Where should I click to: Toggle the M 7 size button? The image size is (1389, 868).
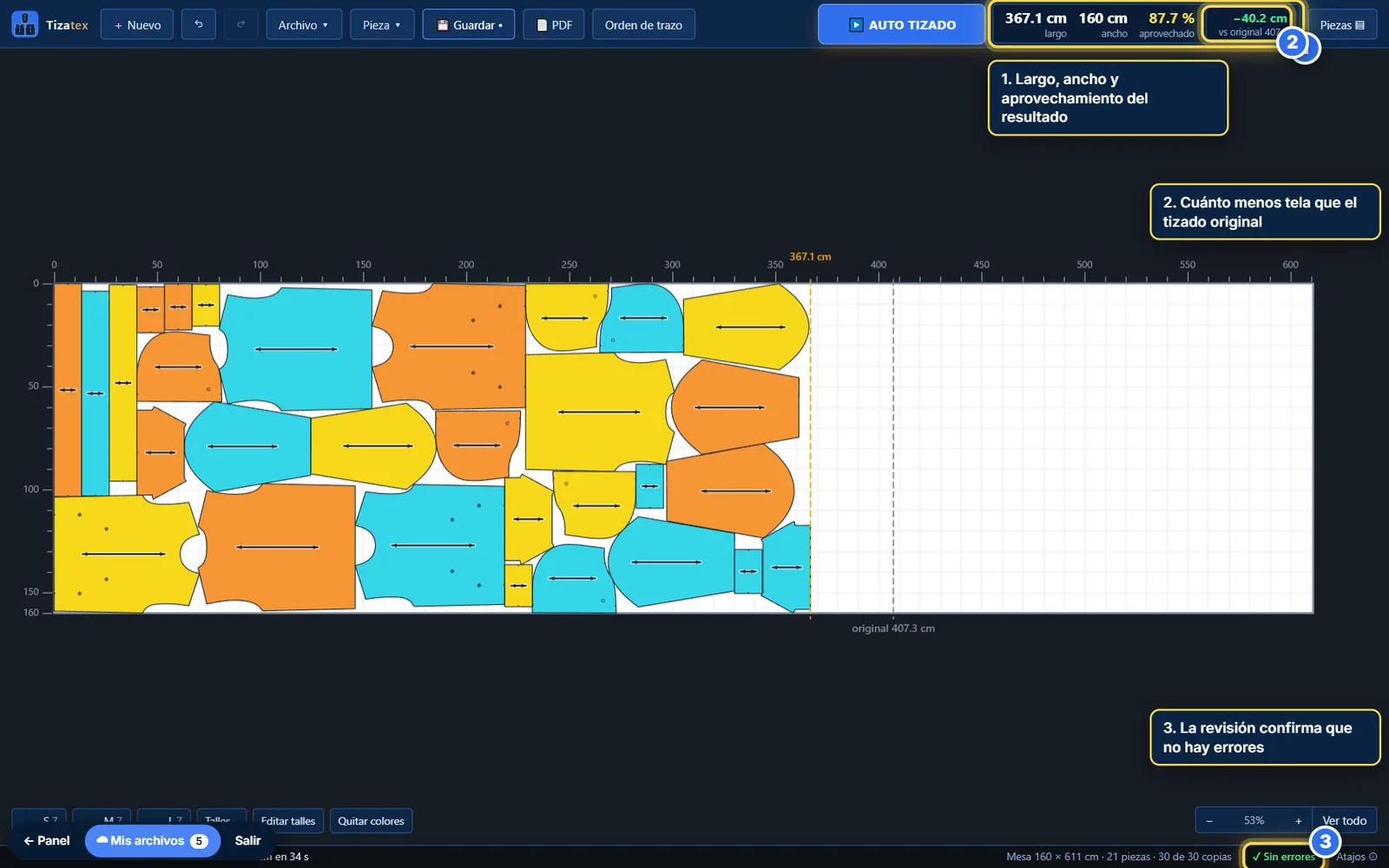(x=102, y=816)
